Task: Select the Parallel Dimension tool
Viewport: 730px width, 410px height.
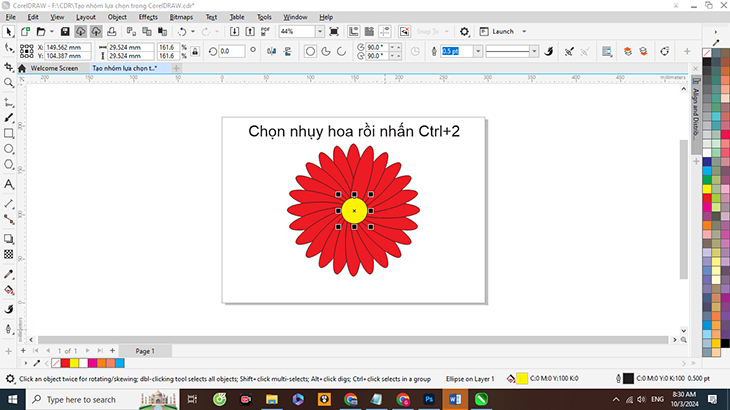Action: tap(8, 203)
